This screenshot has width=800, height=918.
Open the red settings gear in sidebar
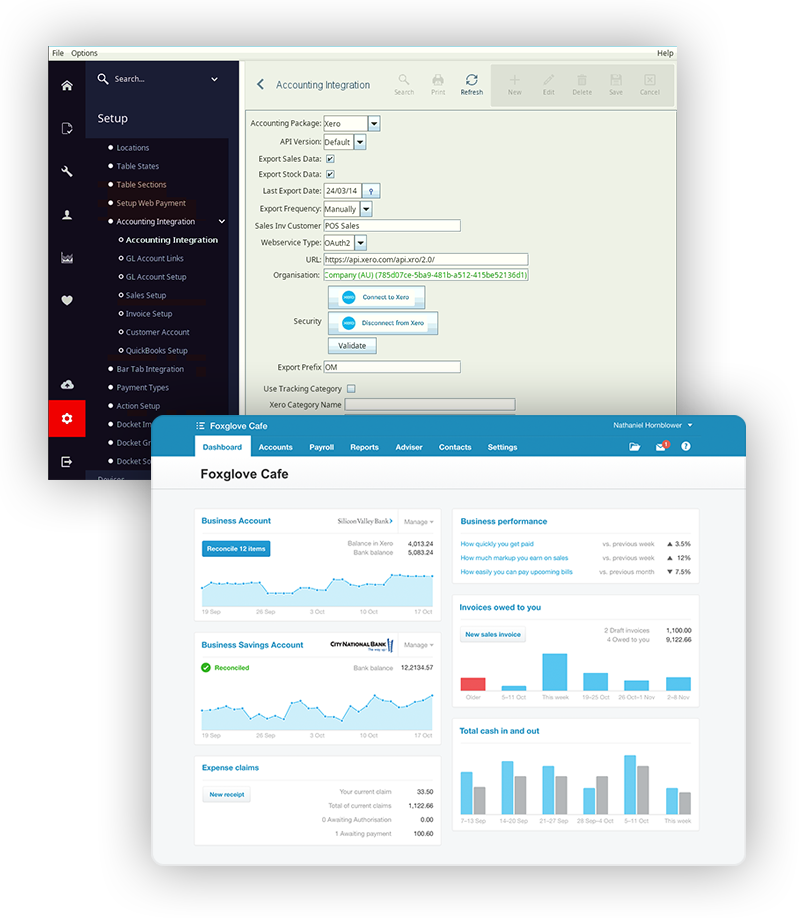pos(66,418)
